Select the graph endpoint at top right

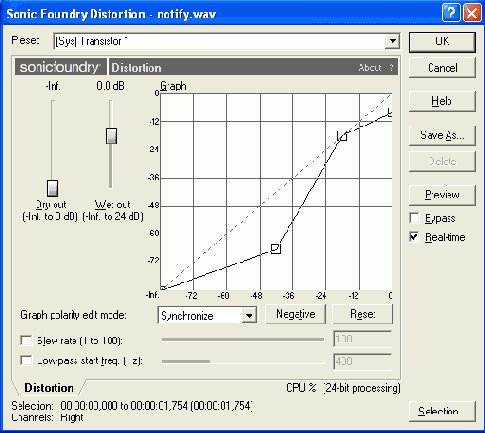pyautogui.click(x=390, y=113)
